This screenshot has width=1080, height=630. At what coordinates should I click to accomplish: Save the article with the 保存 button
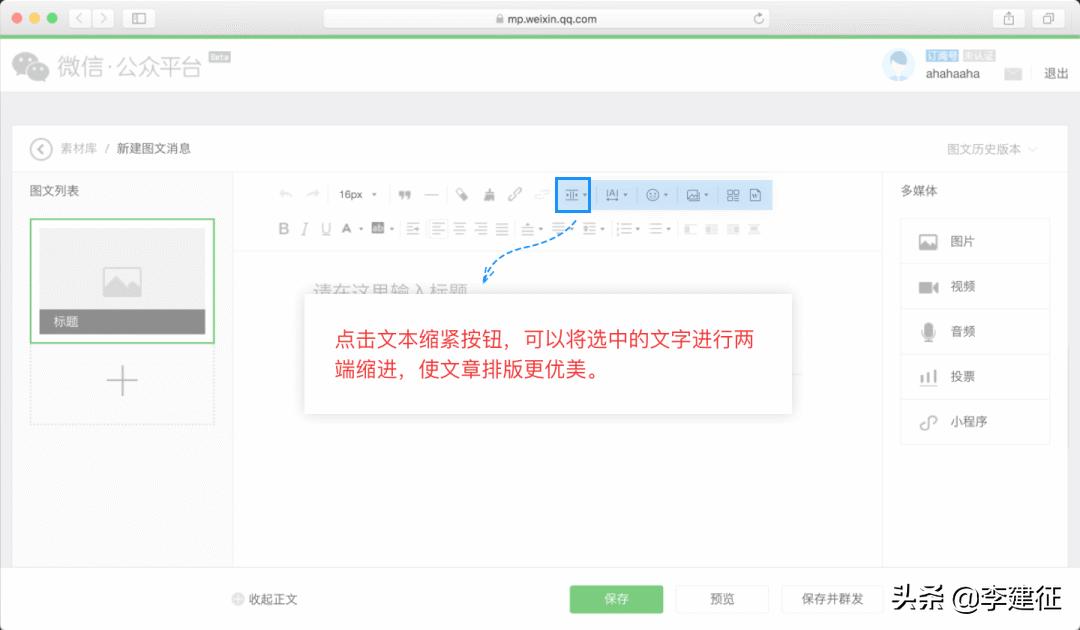click(616, 599)
